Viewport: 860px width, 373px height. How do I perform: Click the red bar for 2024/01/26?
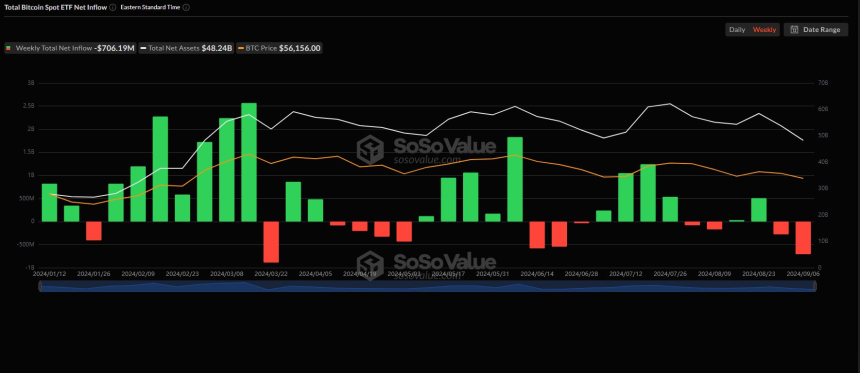(x=94, y=231)
